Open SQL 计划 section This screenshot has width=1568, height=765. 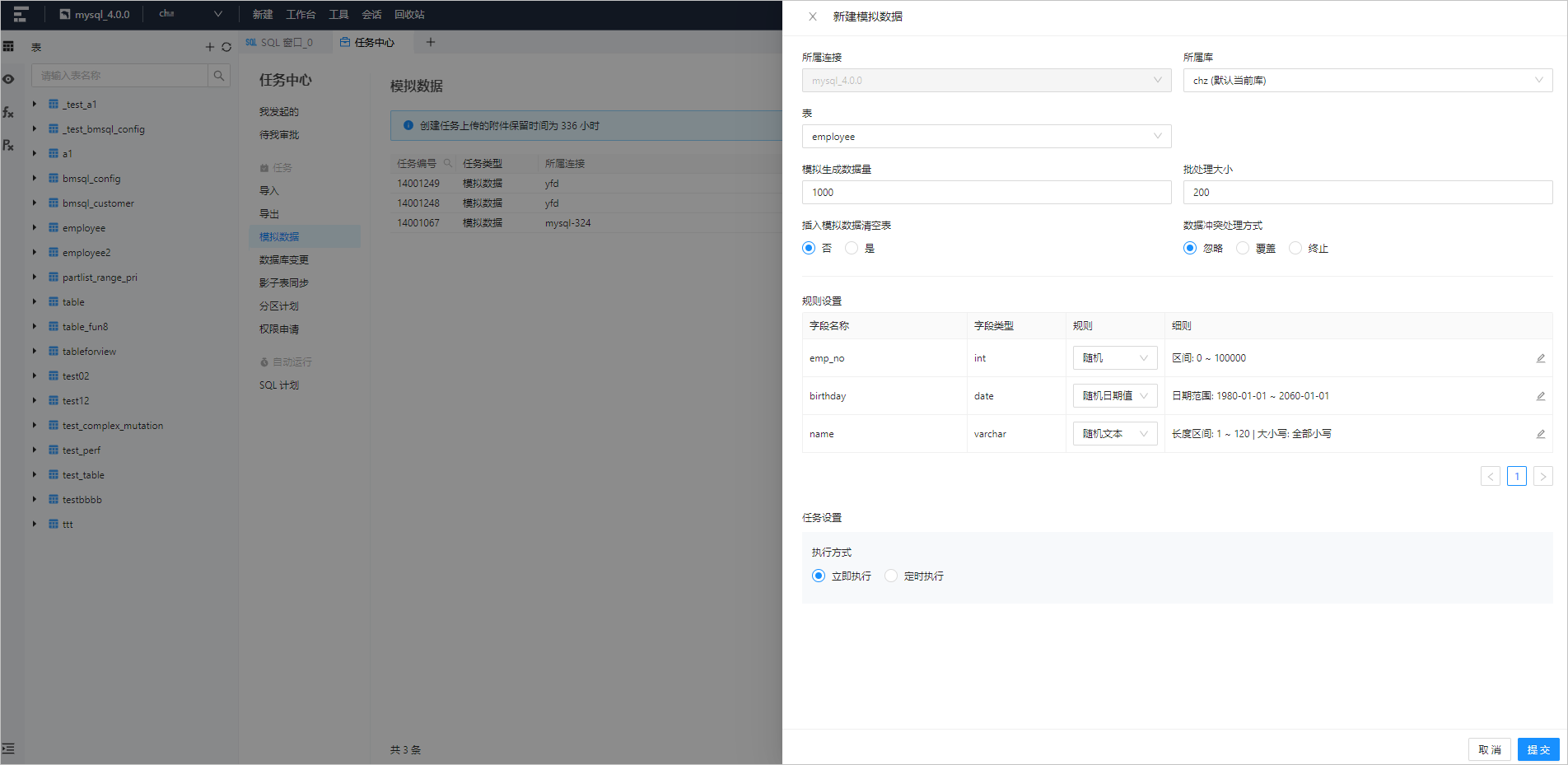[279, 385]
